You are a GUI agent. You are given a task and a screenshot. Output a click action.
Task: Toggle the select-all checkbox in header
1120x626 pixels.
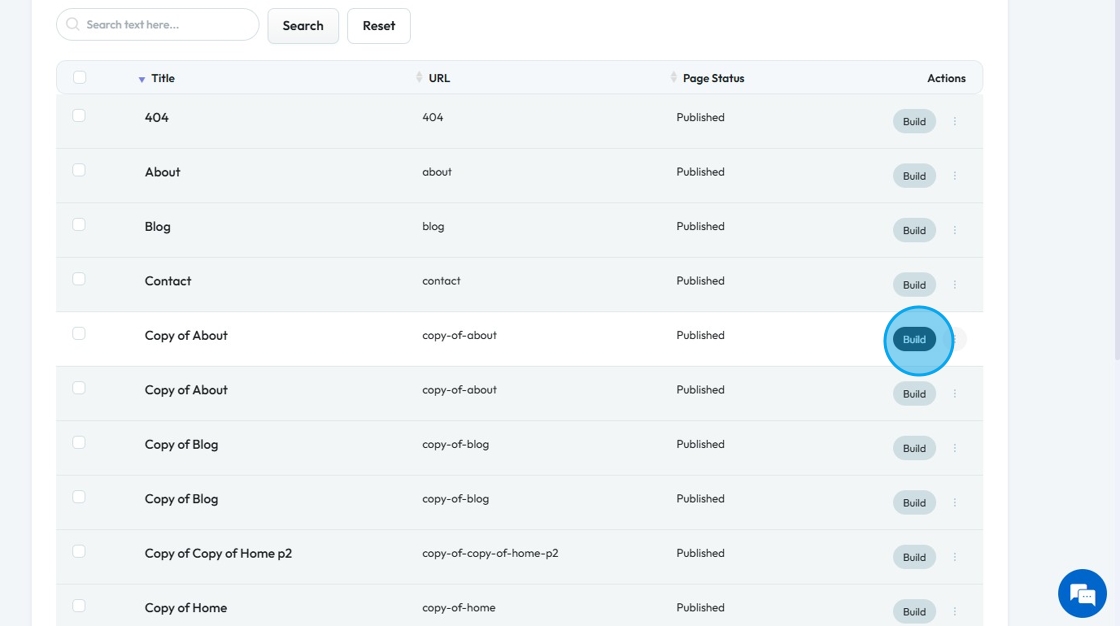coord(80,78)
